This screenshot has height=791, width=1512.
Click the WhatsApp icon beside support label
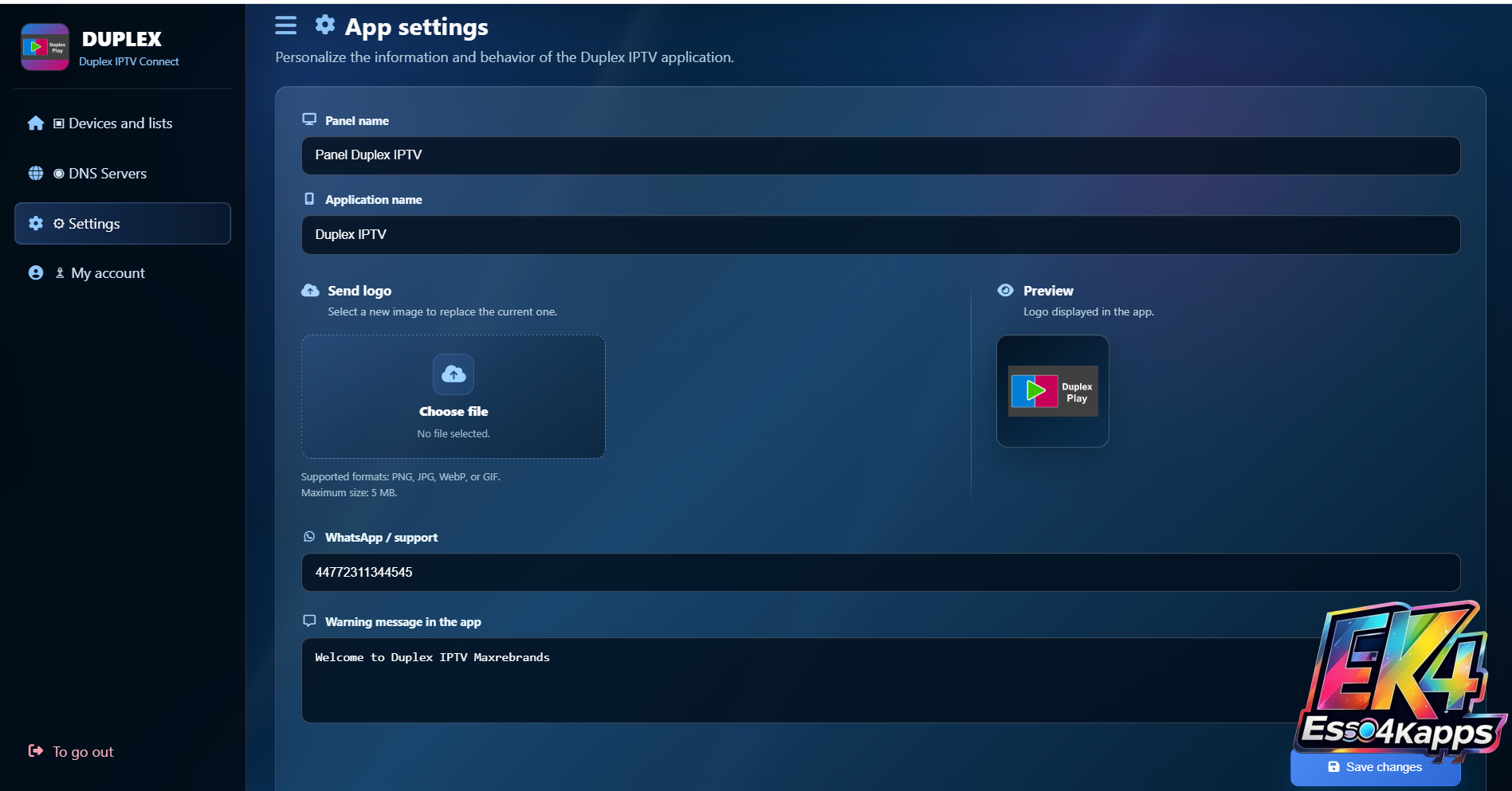coord(309,537)
